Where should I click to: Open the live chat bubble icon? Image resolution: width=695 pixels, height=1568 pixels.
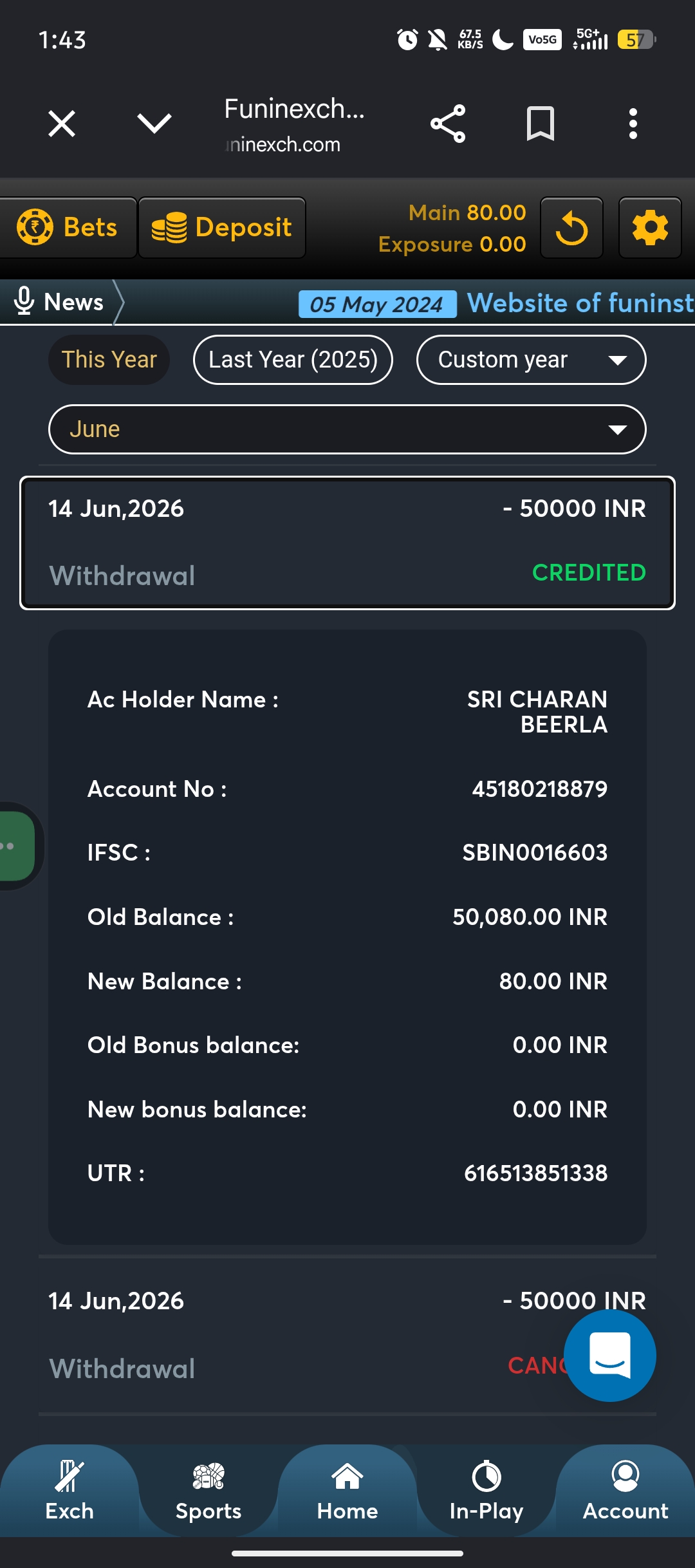tap(609, 1355)
